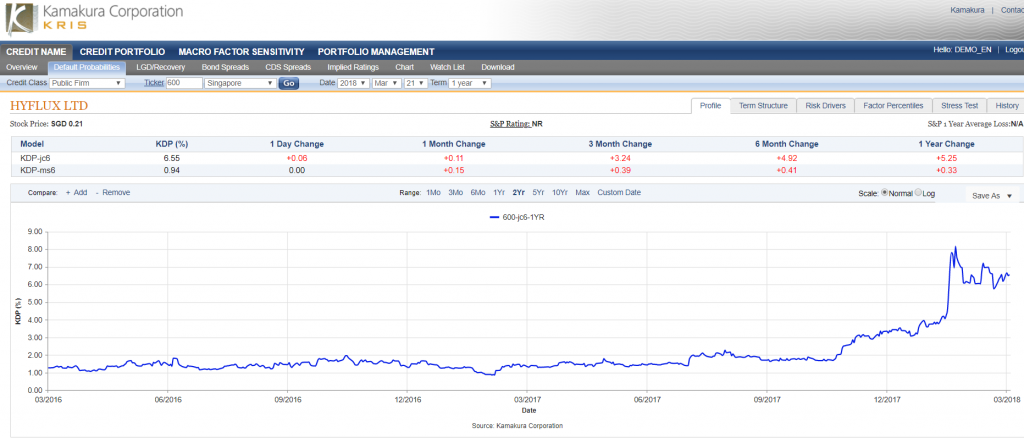This screenshot has height=438, width=1024.
Task: Click the HYFLUX LTD company title
Action: point(50,106)
